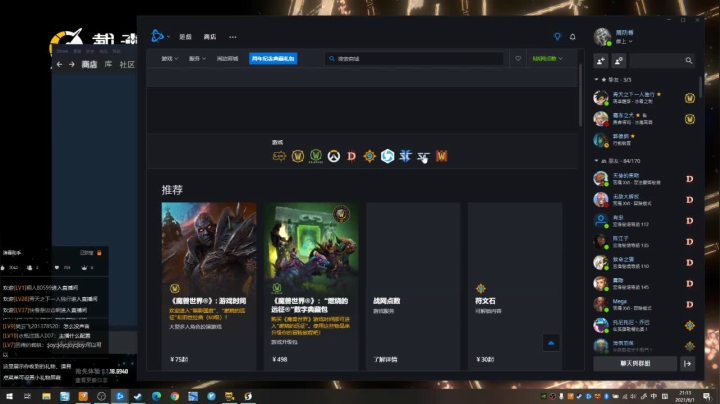Select the first favorite friend playing WoW
The width and height of the screenshot is (720, 404).
(x=644, y=98)
